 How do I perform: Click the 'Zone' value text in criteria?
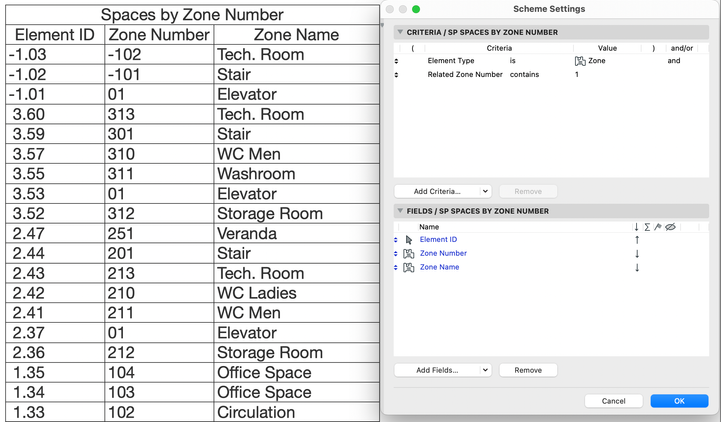click(597, 61)
